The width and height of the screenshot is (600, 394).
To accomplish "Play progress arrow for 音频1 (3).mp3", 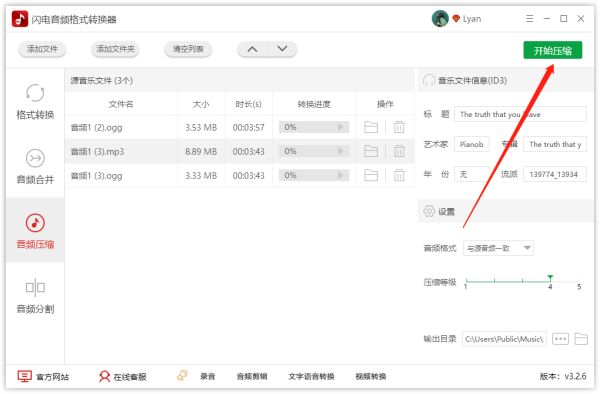I will click(341, 151).
